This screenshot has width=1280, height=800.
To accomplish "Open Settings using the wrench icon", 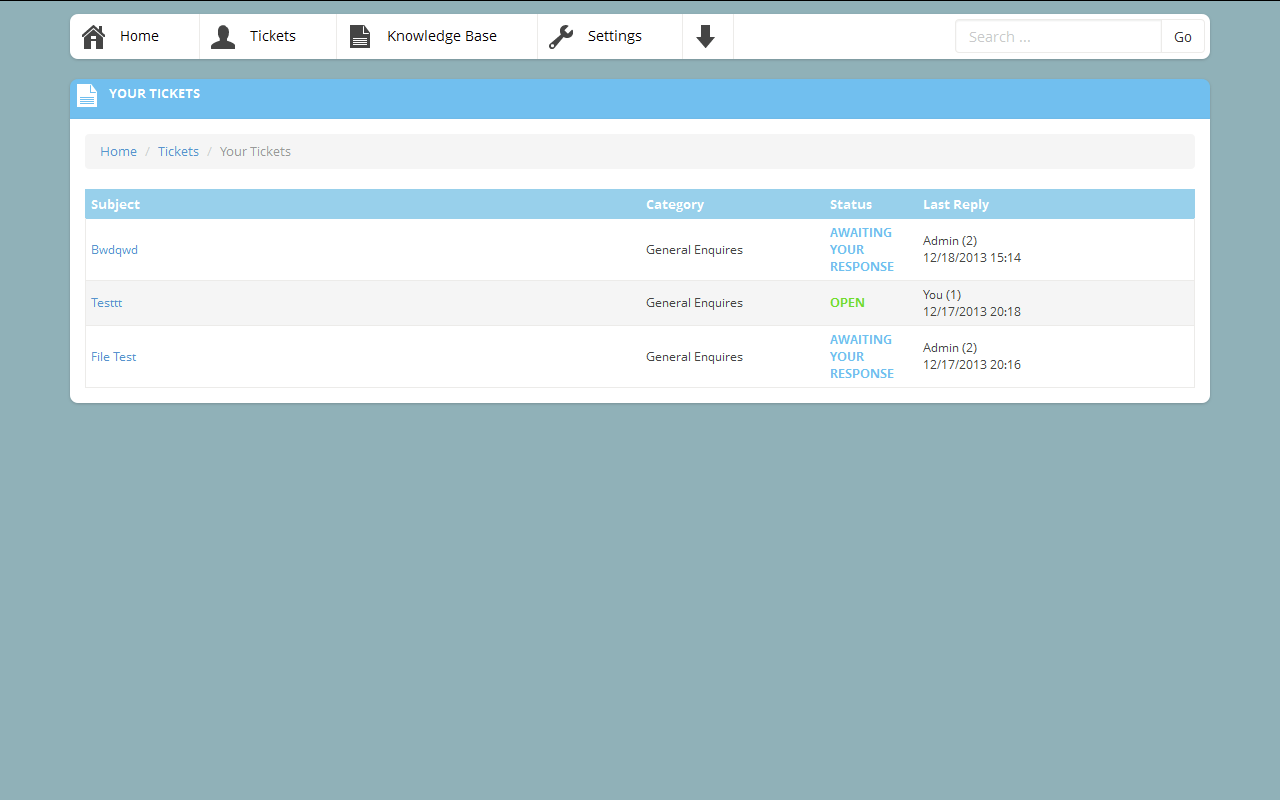I will coord(560,35).
